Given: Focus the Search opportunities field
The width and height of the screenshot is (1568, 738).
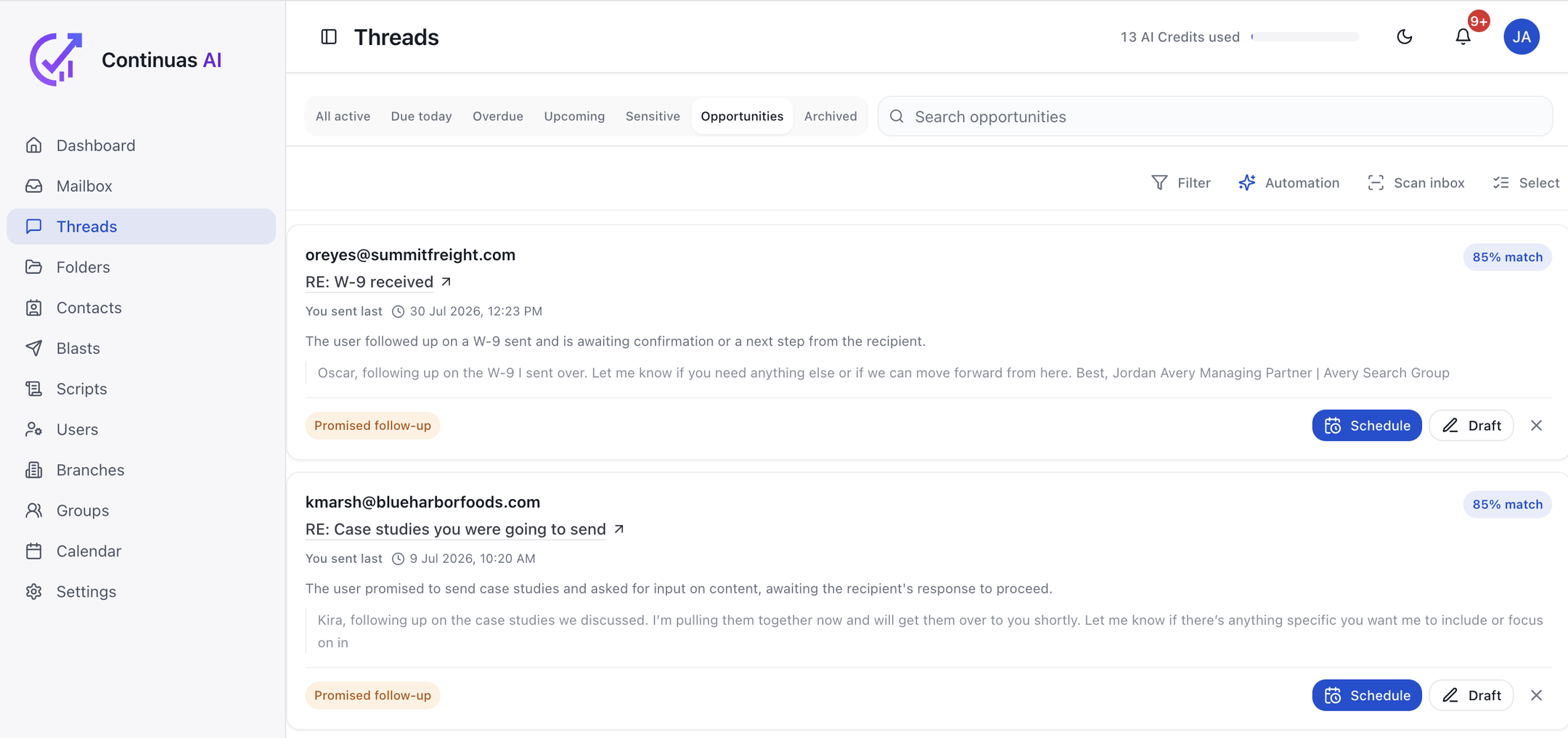Looking at the screenshot, I should point(1215,116).
